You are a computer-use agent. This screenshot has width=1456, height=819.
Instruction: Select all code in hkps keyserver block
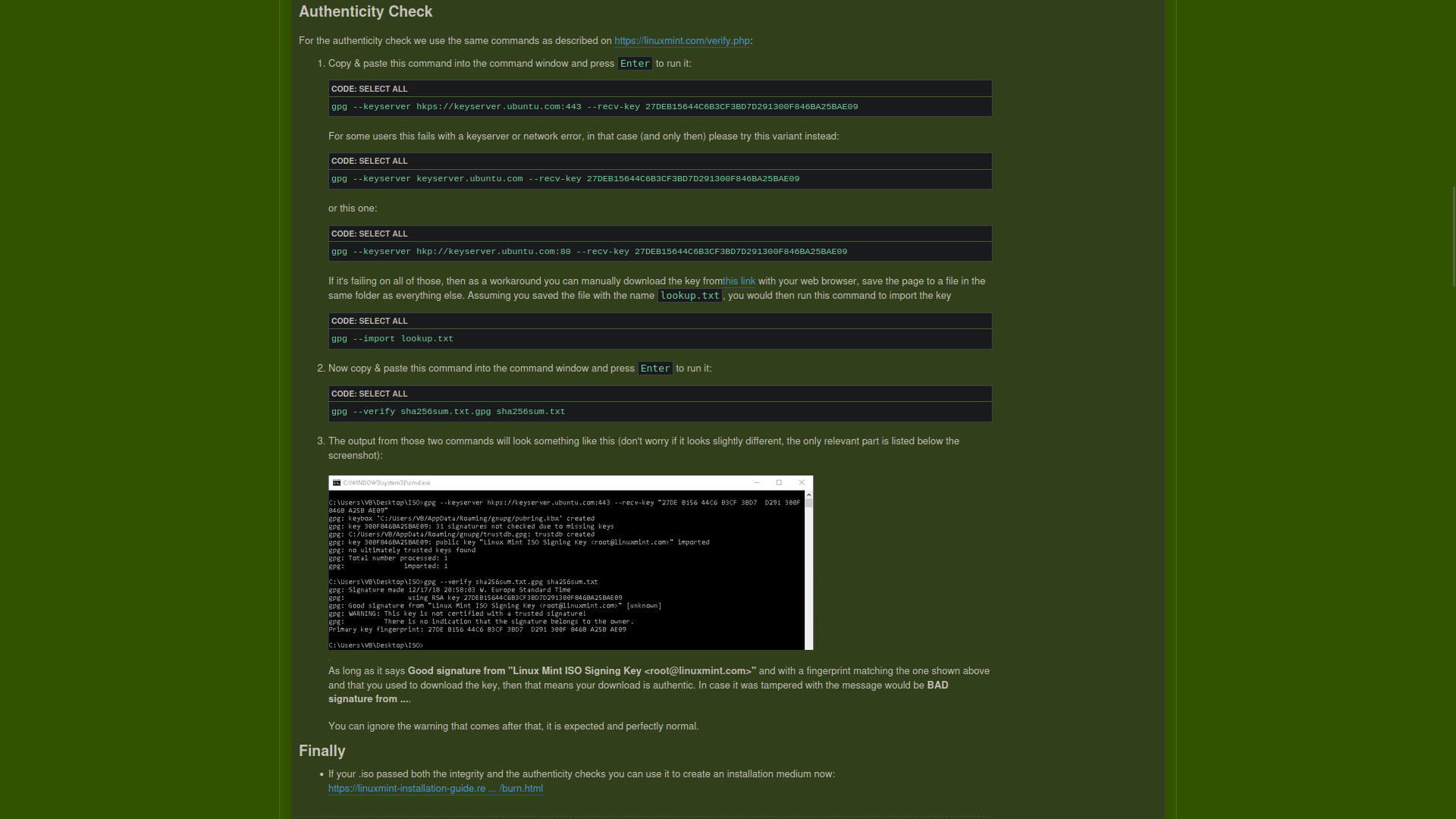384,89
